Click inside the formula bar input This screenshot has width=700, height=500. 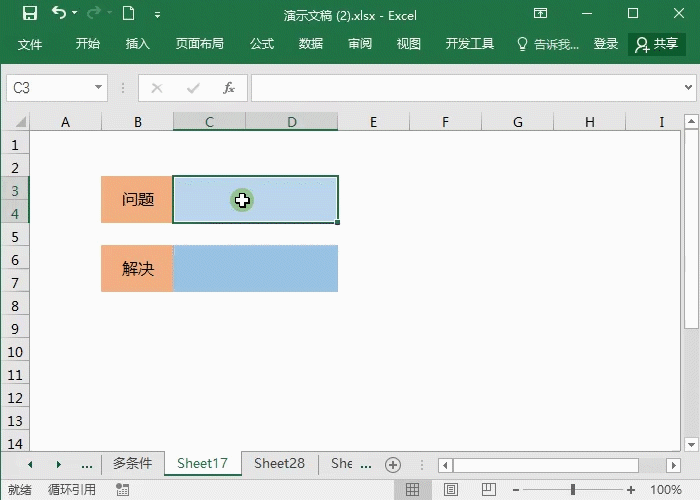(467, 88)
